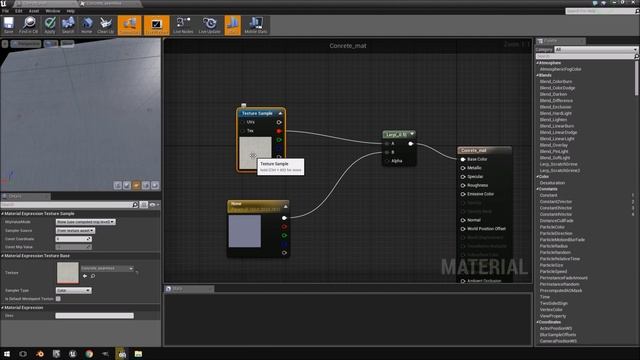The image size is (640, 360).
Task: Collapse the yellow parameter node arrow
Action: tap(286, 207)
